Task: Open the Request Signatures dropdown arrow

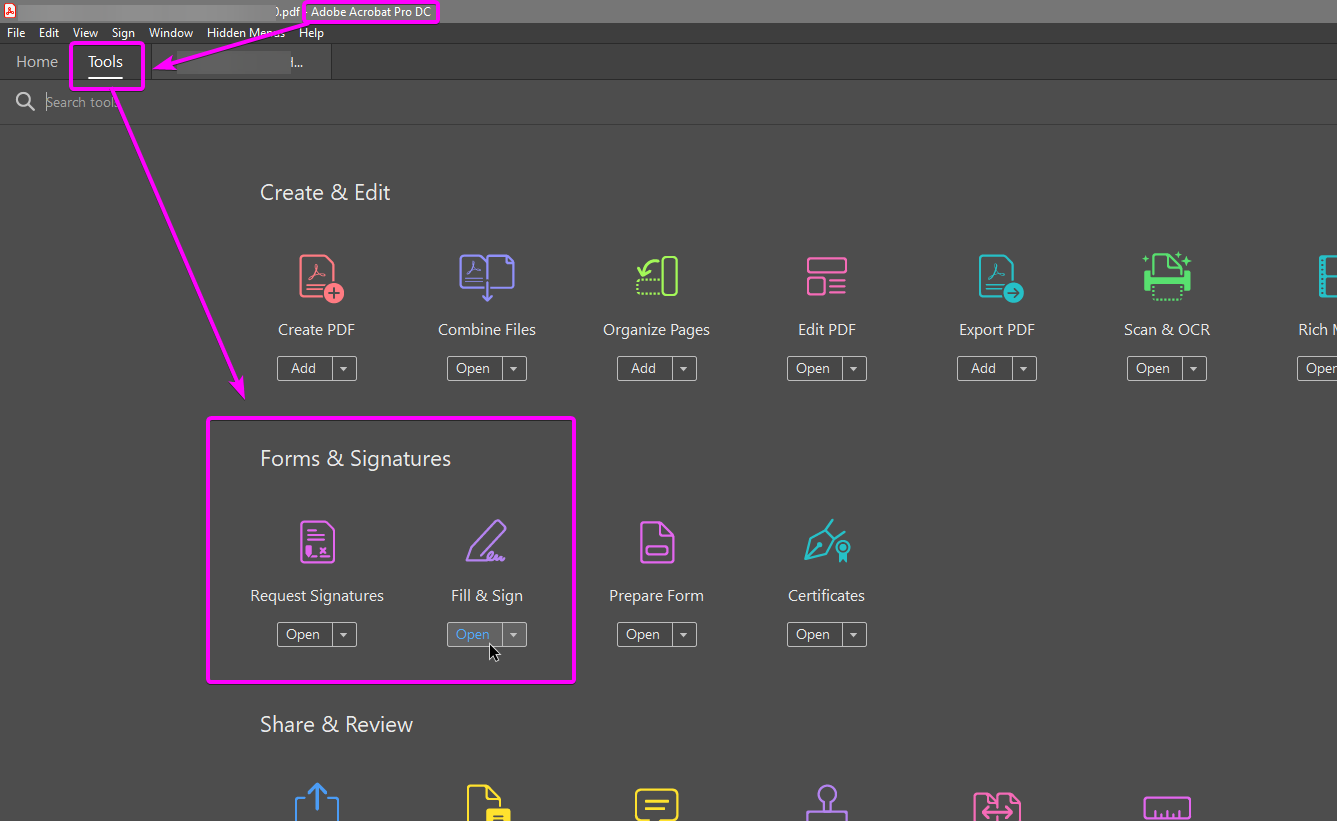Action: [344, 634]
